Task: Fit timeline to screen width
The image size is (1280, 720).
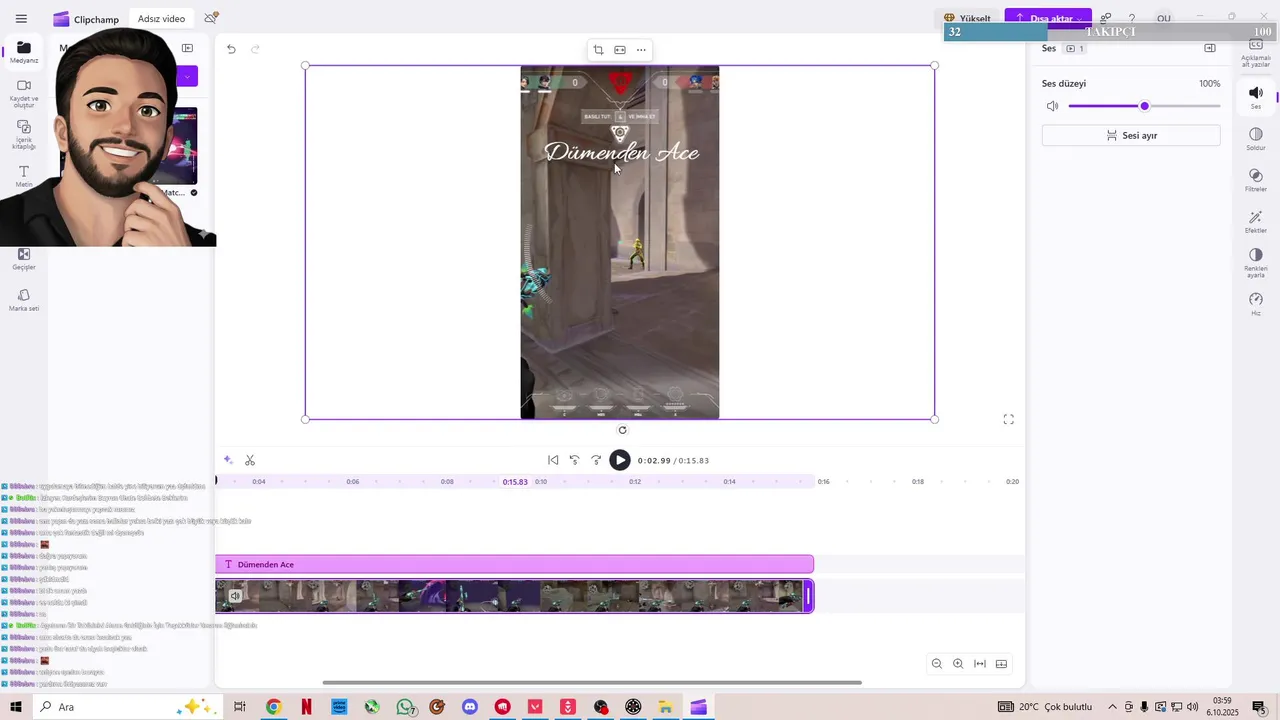Action: coord(980,664)
